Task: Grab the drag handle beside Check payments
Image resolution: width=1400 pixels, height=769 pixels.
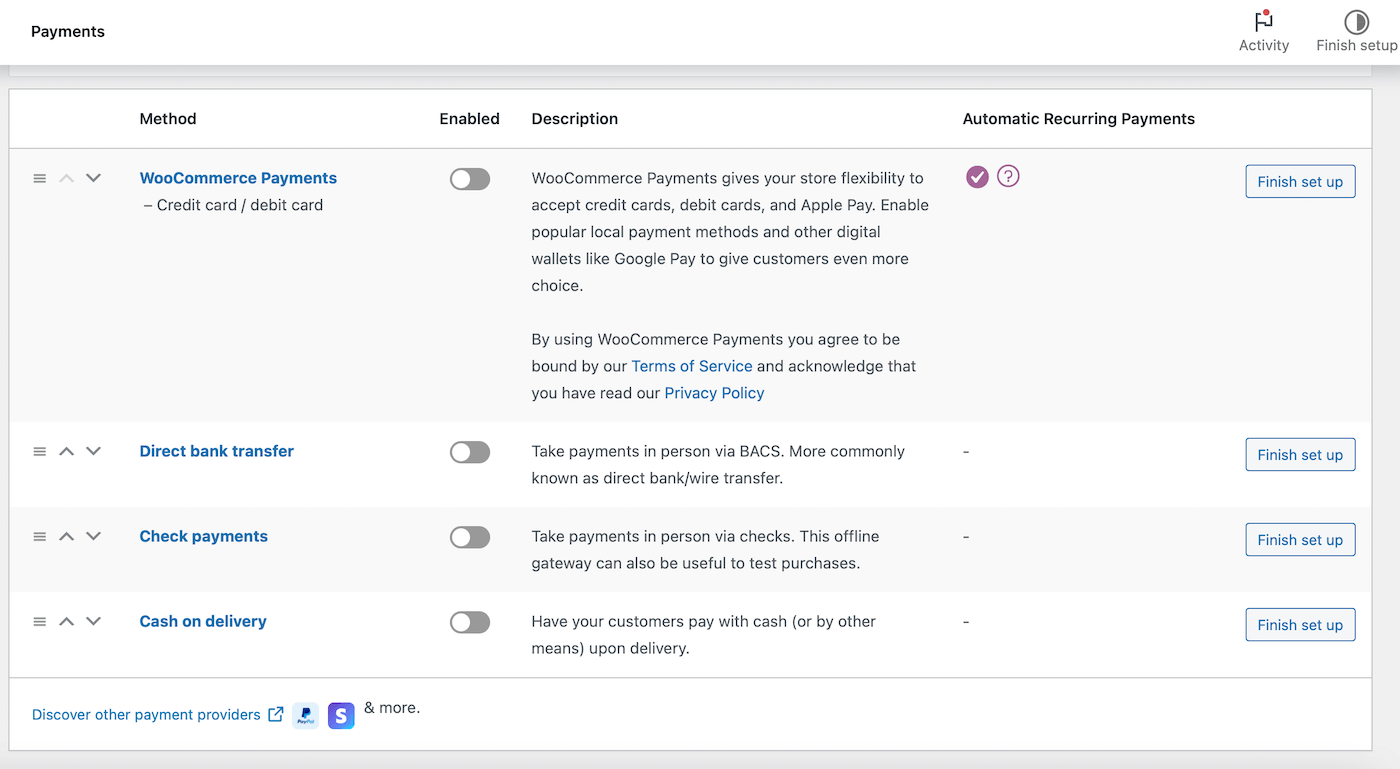Action: click(39, 536)
